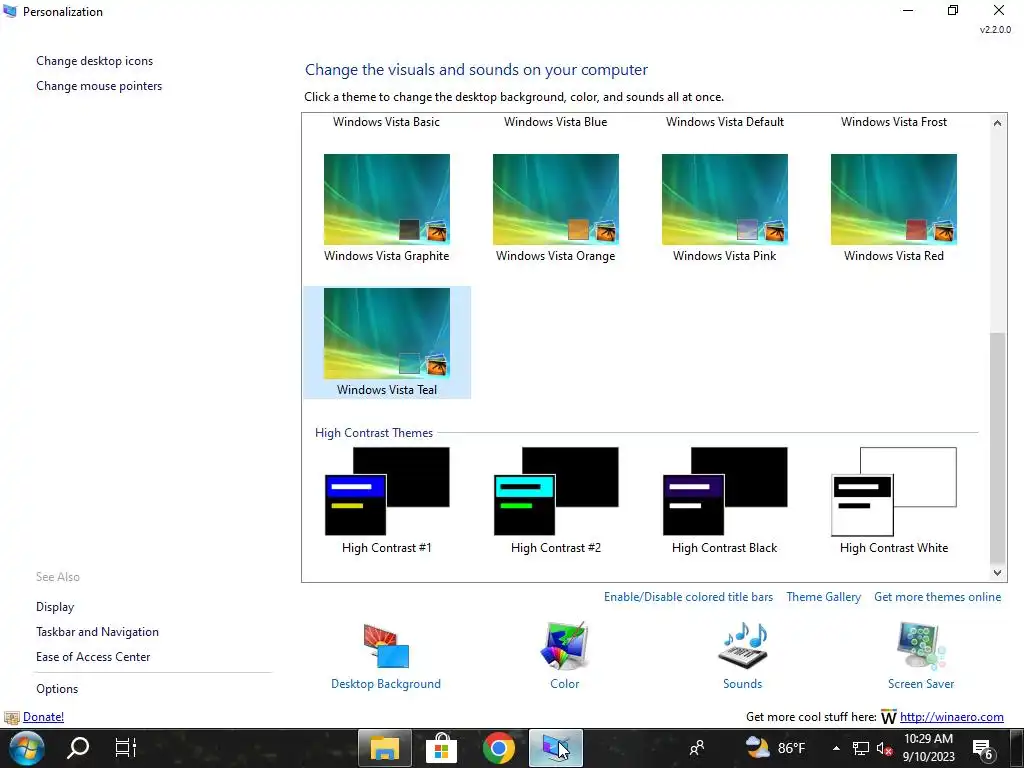Viewport: 1024px width, 768px height.
Task: Open the weather widget showing 86°F
Action: 776,748
